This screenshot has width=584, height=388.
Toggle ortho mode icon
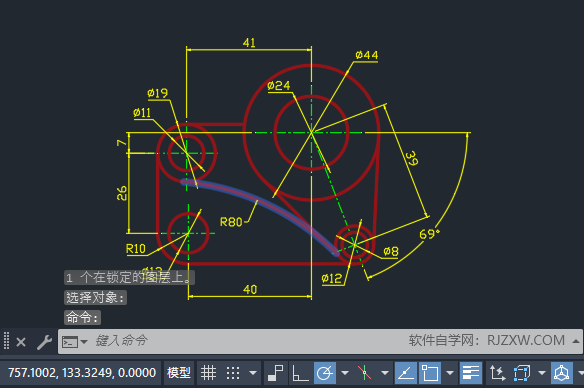click(x=300, y=373)
